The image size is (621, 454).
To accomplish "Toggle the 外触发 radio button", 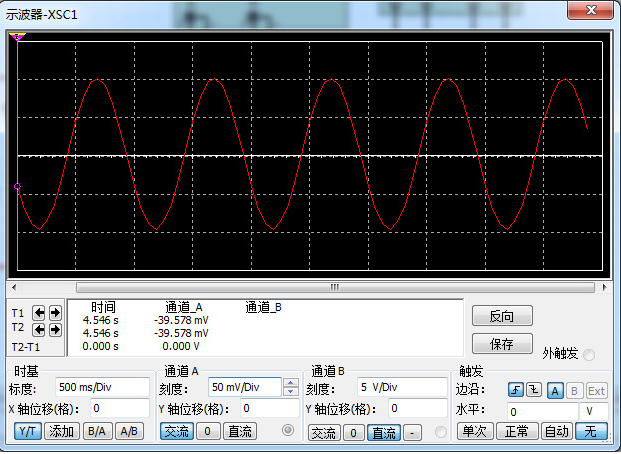I will coord(589,354).
